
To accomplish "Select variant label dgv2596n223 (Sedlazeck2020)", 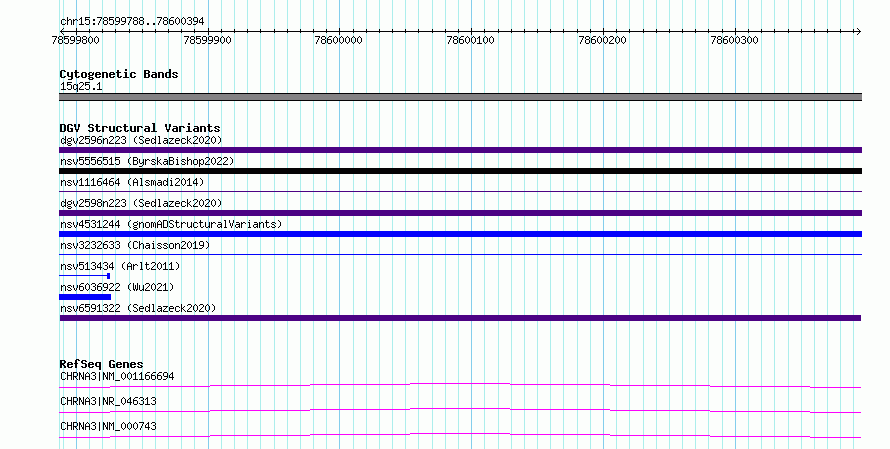I will 141,140.
